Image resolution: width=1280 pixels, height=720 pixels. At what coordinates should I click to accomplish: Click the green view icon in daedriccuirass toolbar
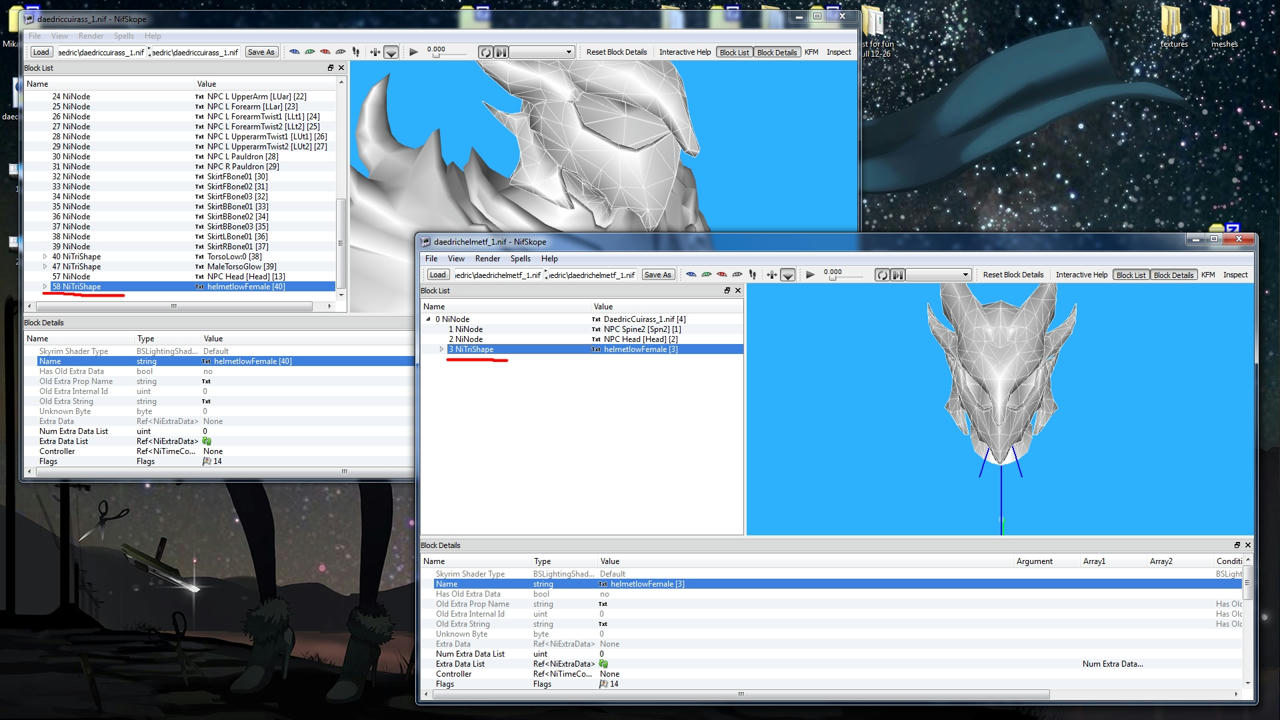pyautogui.click(x=309, y=52)
